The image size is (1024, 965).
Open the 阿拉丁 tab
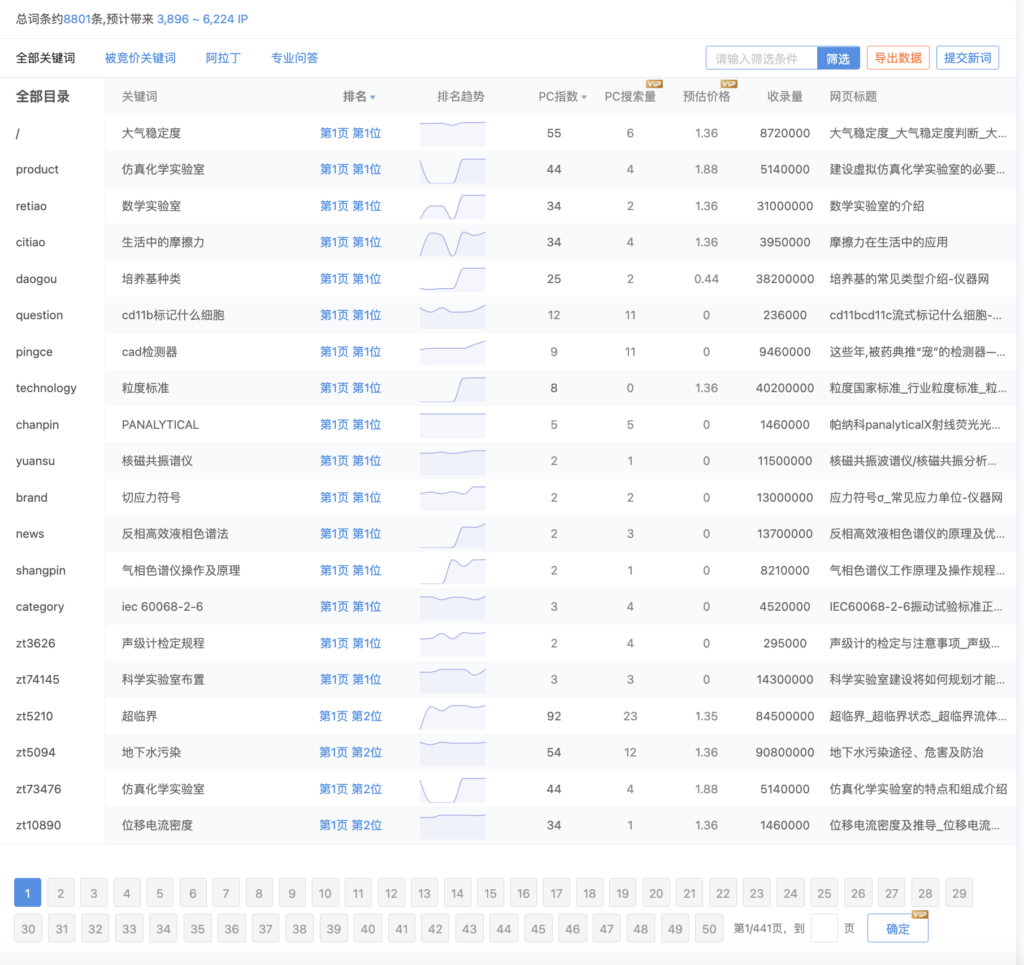point(223,58)
